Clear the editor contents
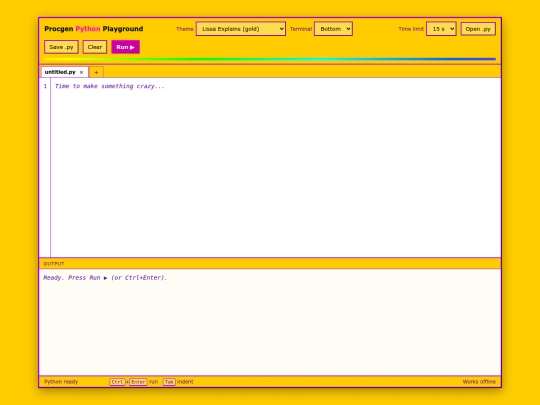Screen dimensions: 540x405 pos(95,47)
